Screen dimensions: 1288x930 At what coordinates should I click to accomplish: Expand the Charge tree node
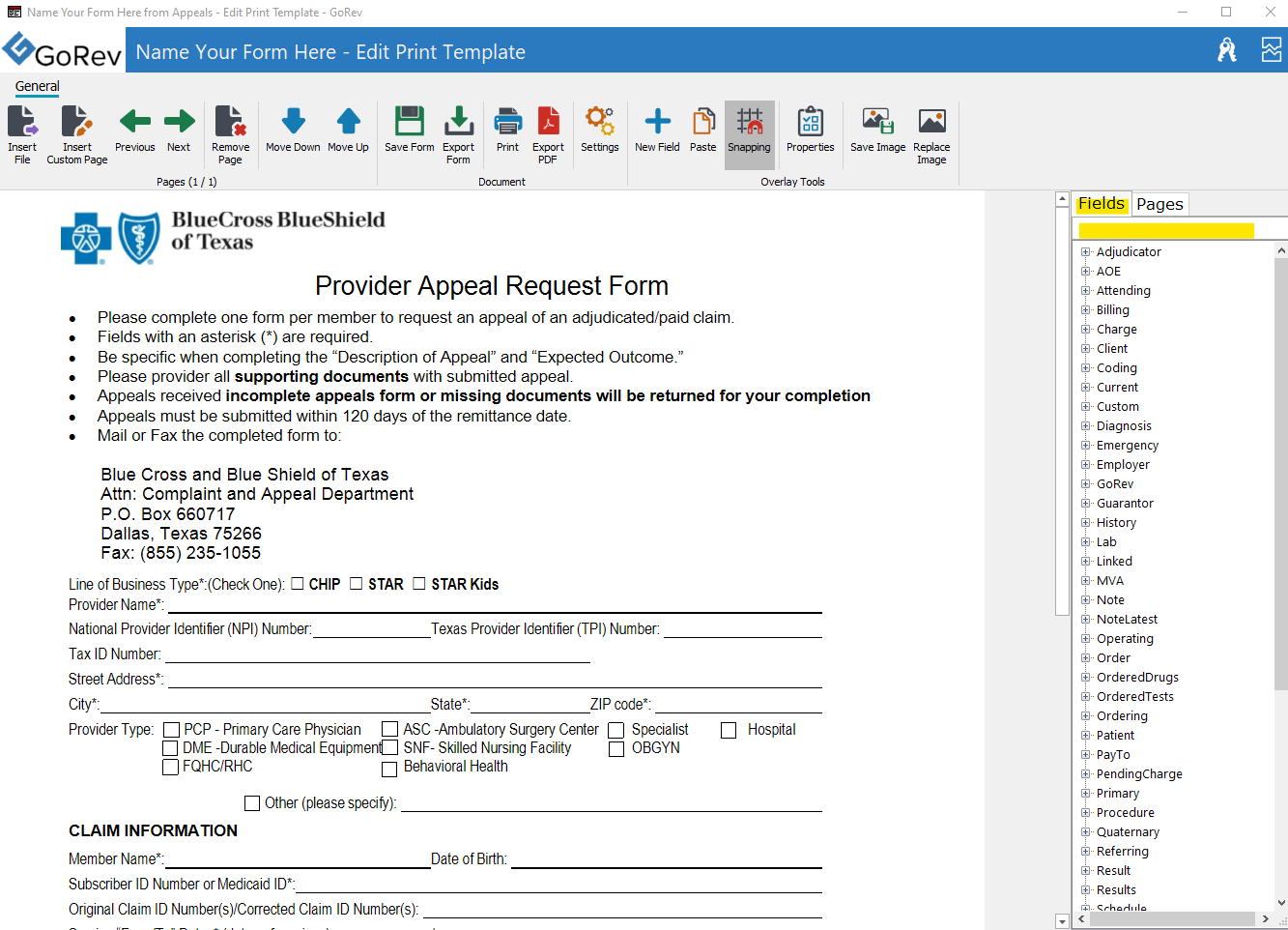click(1085, 330)
